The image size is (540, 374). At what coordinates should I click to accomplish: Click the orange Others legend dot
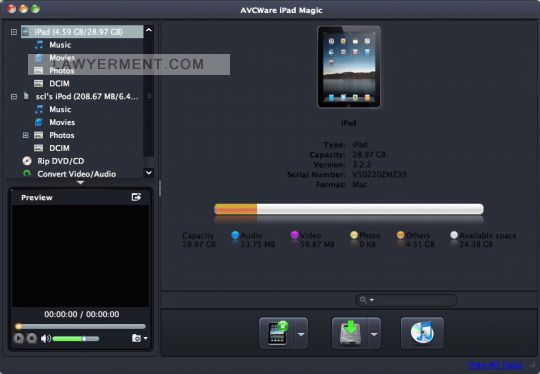(x=400, y=235)
